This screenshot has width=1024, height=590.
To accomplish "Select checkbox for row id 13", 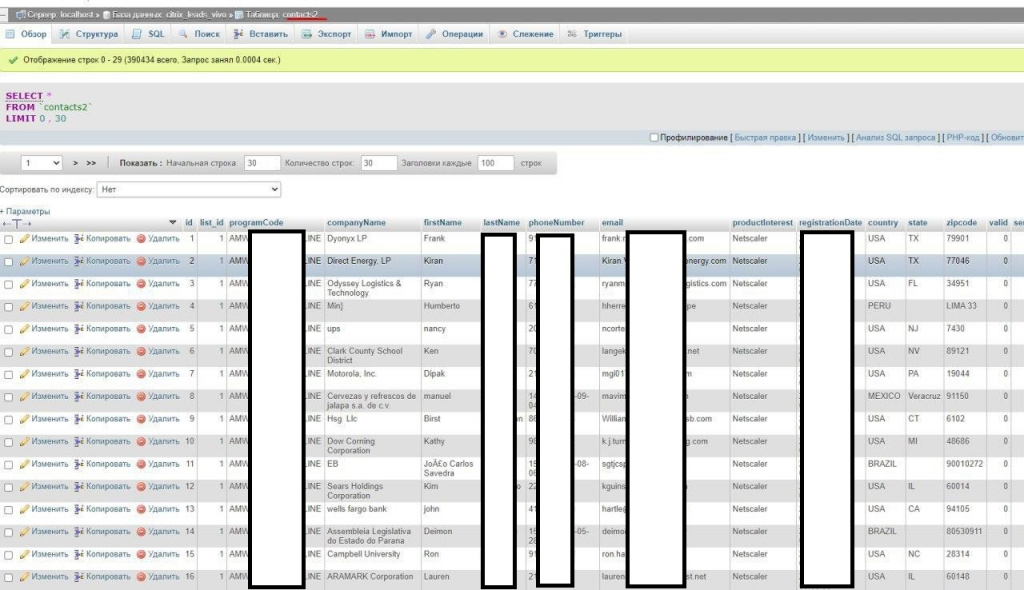I will 8,510.
